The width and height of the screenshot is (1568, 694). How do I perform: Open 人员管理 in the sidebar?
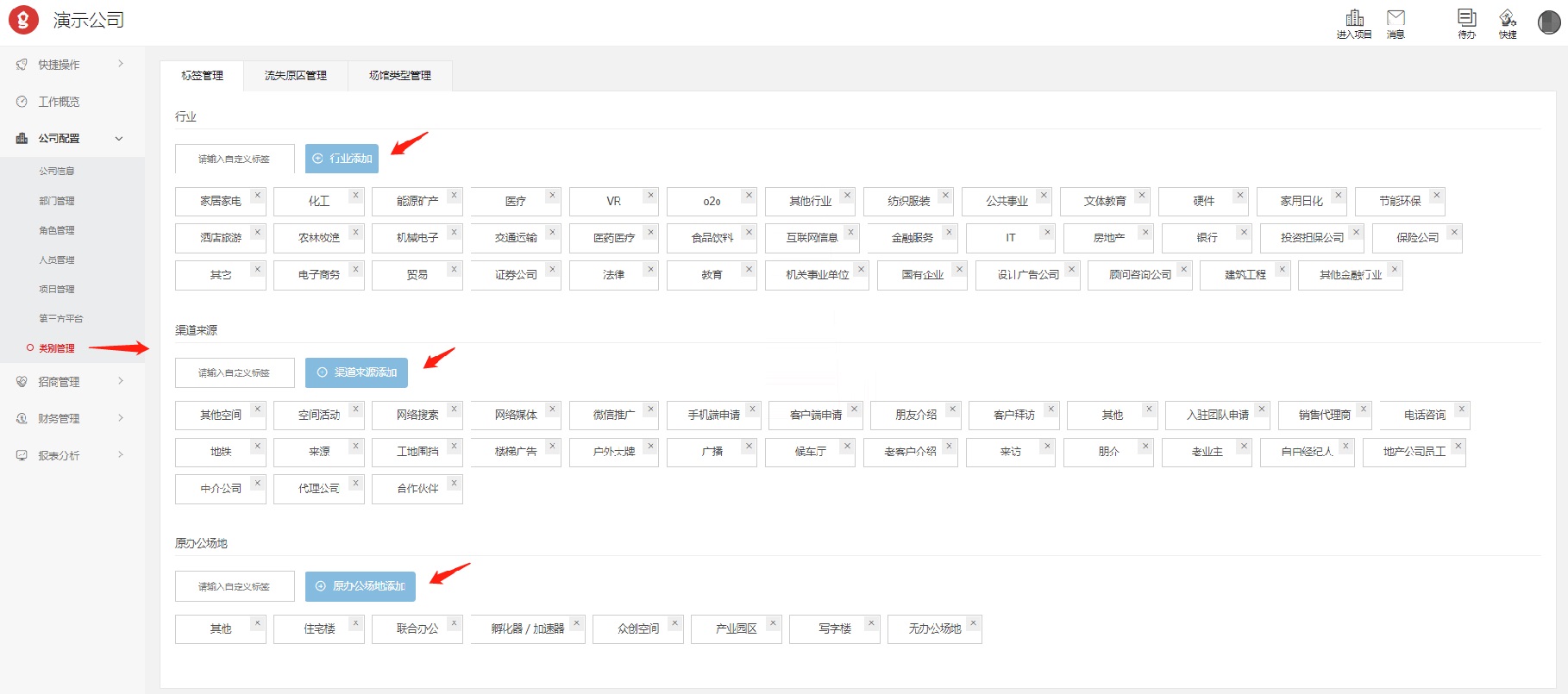point(57,259)
